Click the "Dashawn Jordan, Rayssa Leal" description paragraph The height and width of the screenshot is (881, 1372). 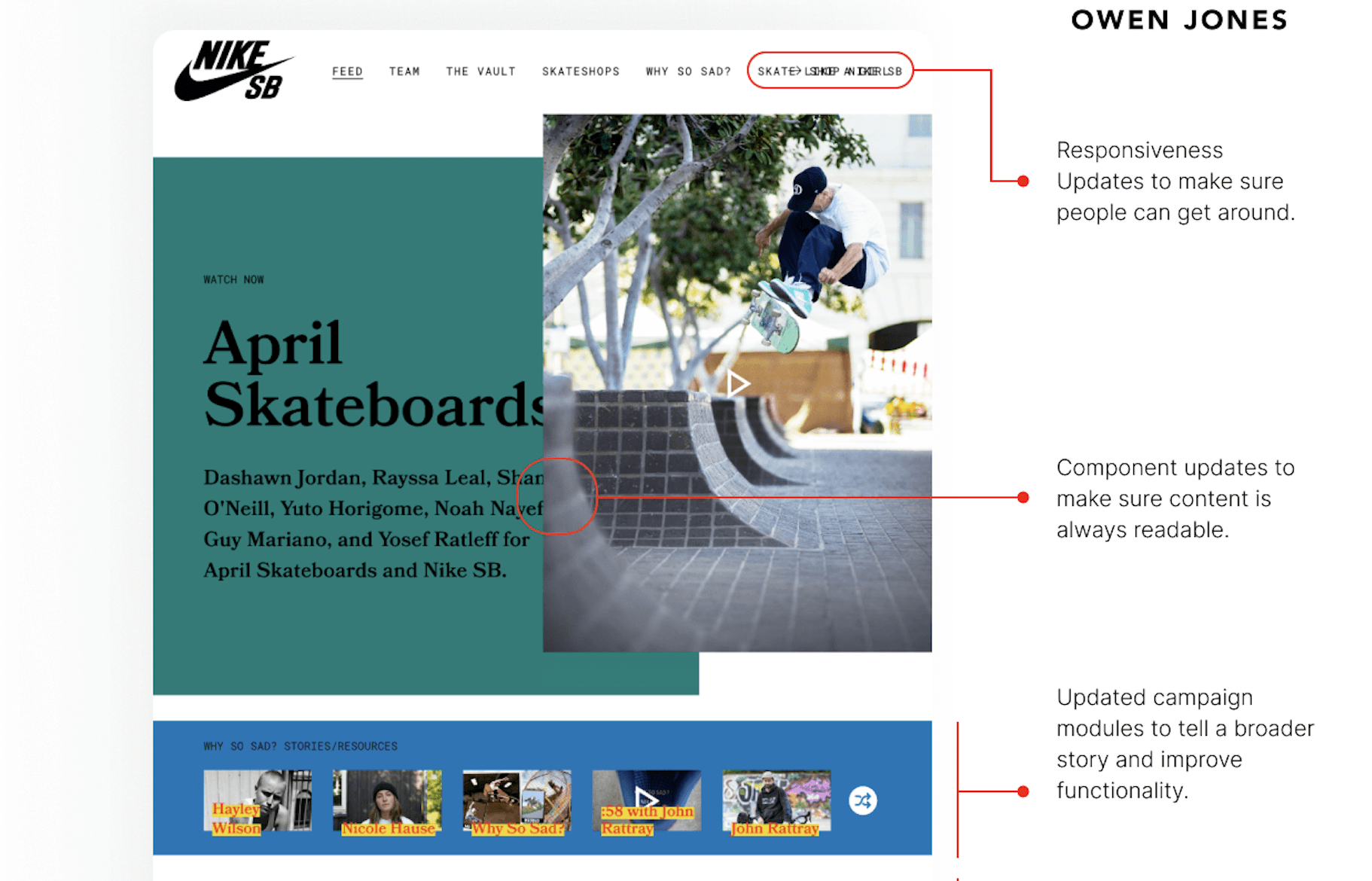(x=373, y=523)
